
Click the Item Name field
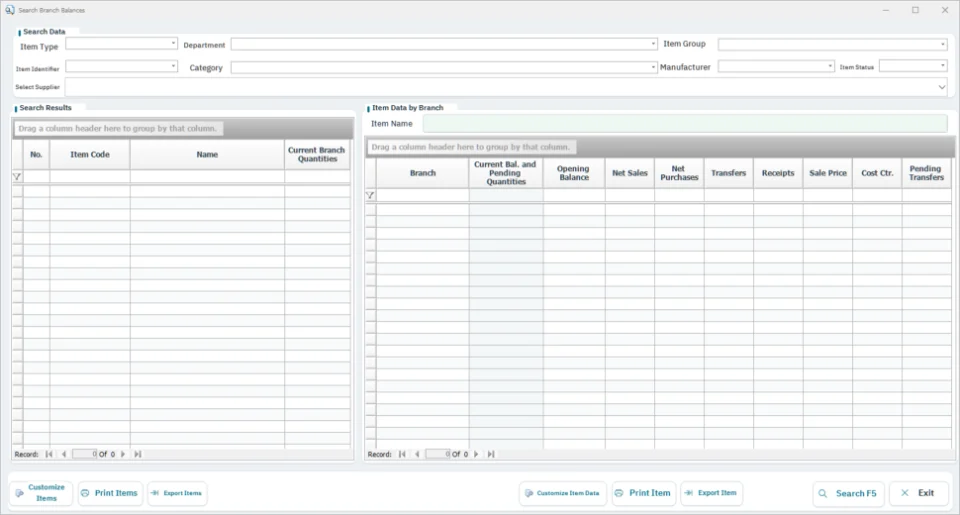(x=685, y=124)
